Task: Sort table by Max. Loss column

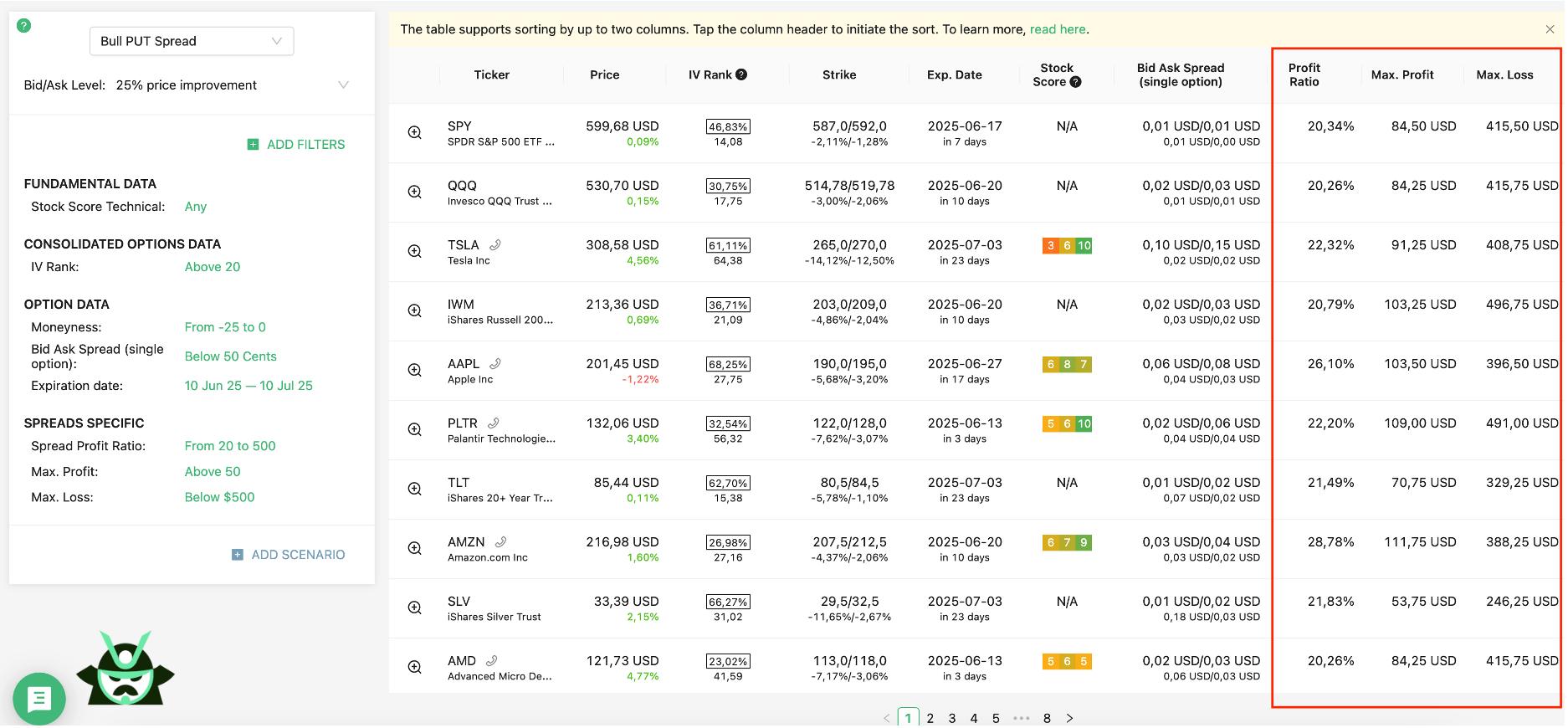Action: point(1504,74)
